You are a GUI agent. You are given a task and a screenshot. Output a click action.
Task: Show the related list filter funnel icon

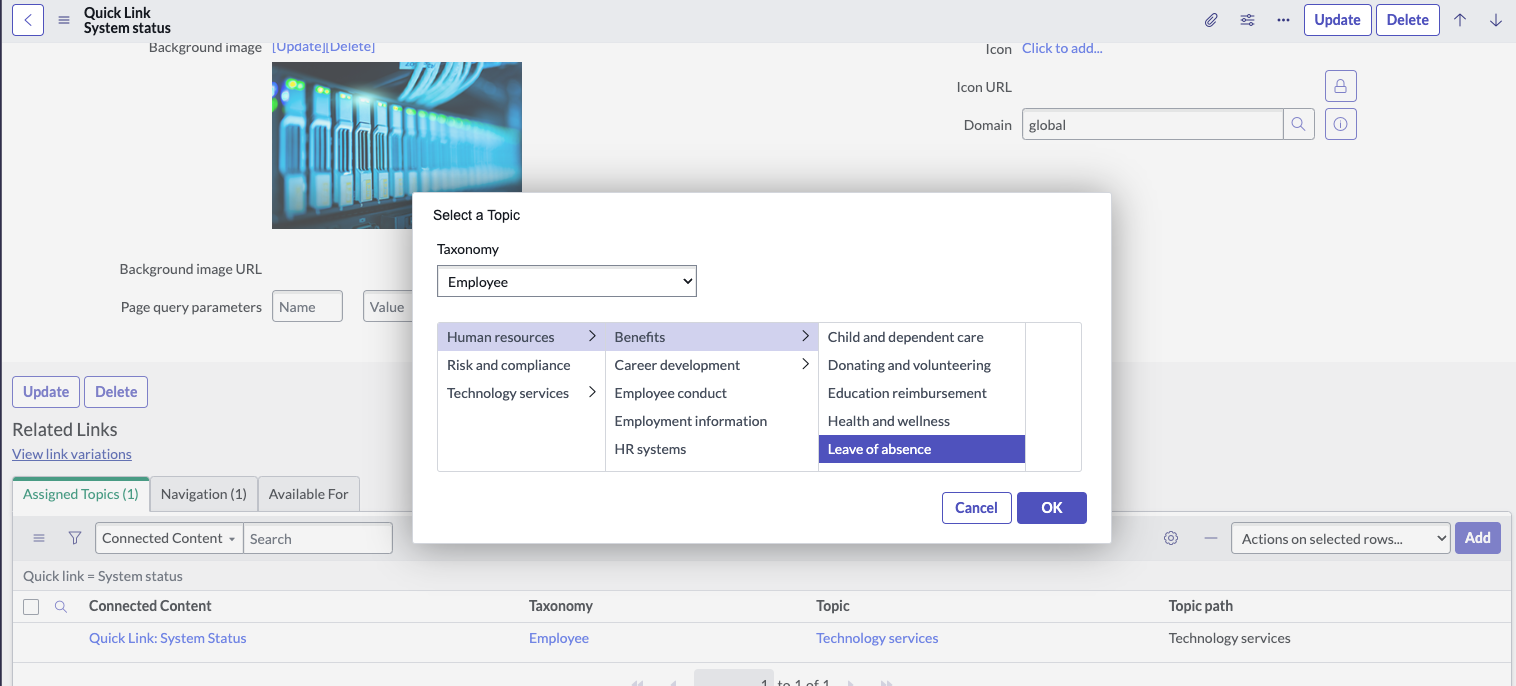click(x=74, y=538)
